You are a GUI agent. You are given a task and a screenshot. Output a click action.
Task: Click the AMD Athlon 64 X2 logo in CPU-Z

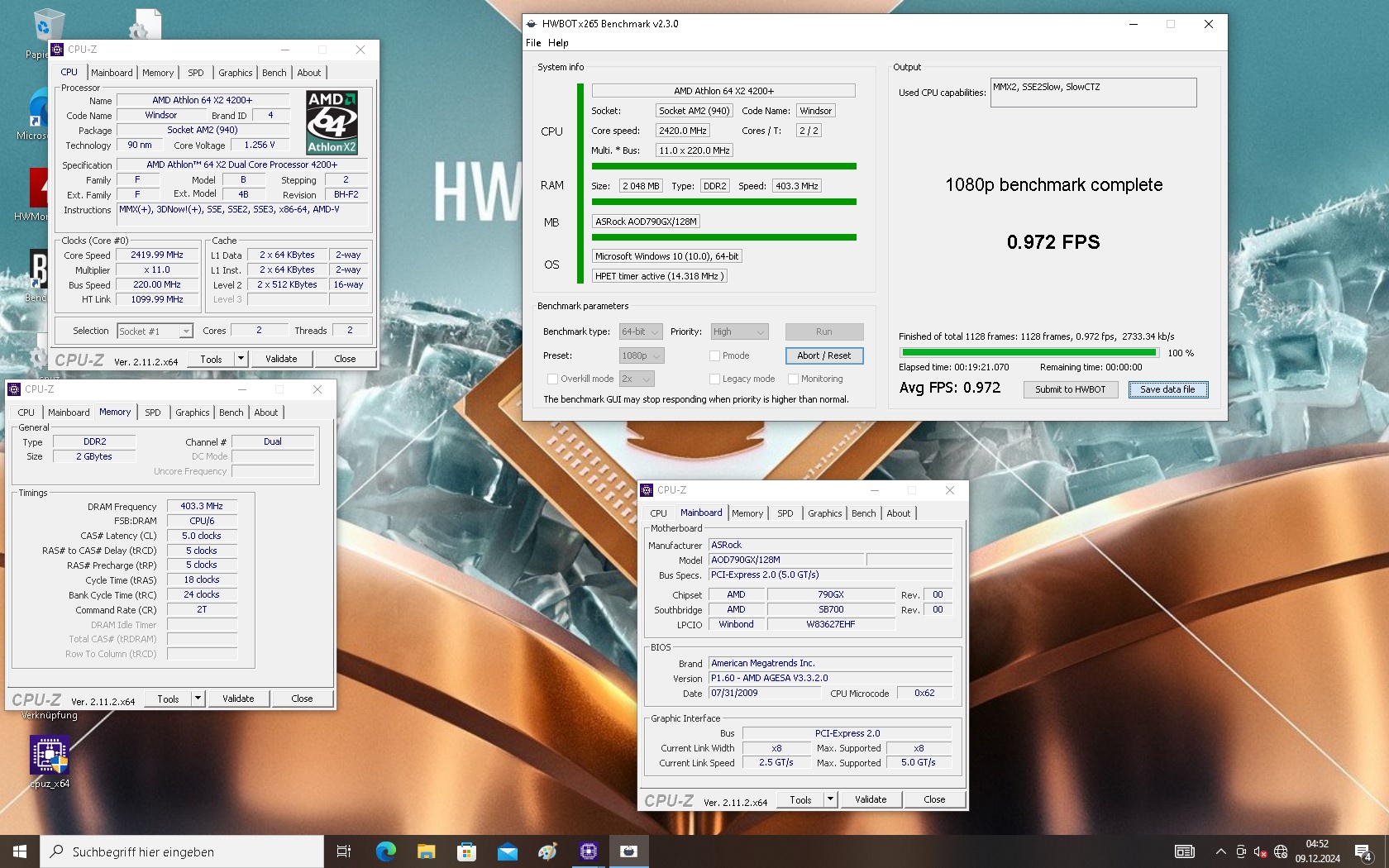tap(332, 122)
